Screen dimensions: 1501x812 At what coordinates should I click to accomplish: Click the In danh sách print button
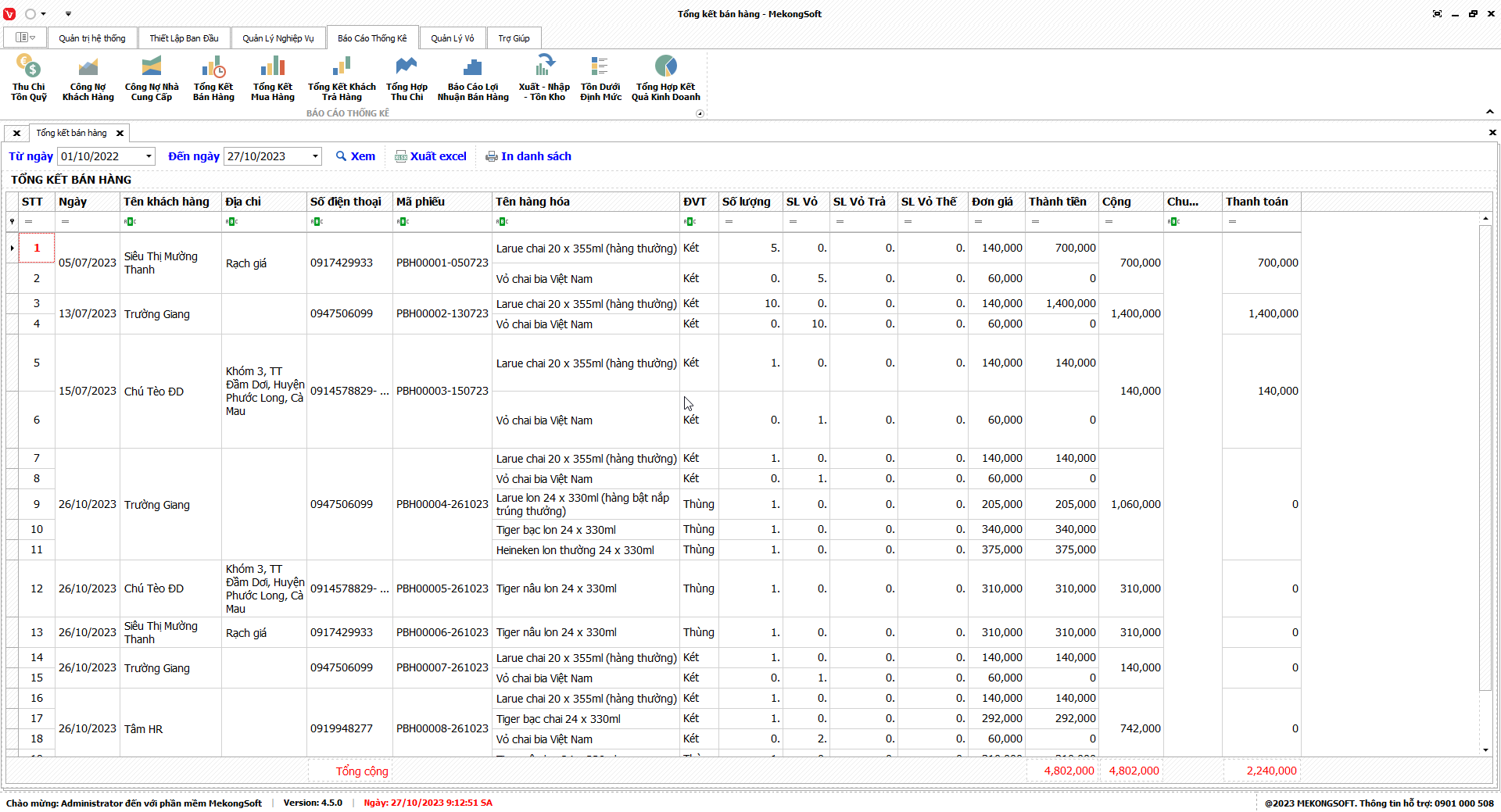pyautogui.click(x=528, y=156)
